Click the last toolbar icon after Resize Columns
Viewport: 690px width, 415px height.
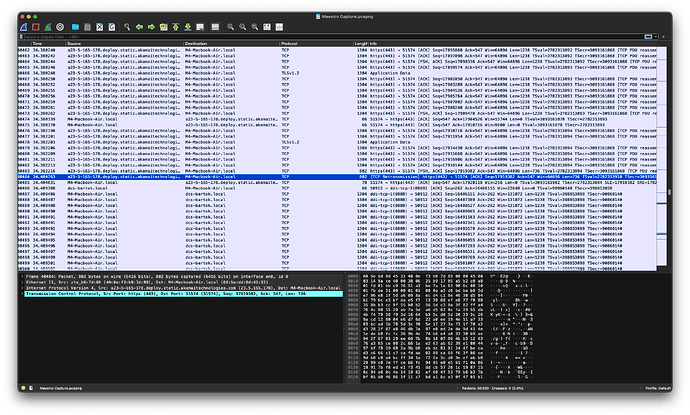[279, 27]
